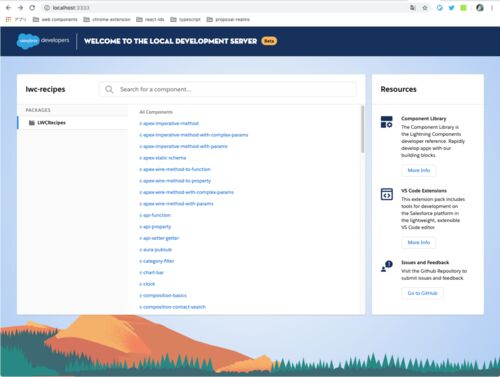The height and width of the screenshot is (377, 500).
Task: Open c-apex-imperative-method-with-params component
Action: click(x=183, y=146)
